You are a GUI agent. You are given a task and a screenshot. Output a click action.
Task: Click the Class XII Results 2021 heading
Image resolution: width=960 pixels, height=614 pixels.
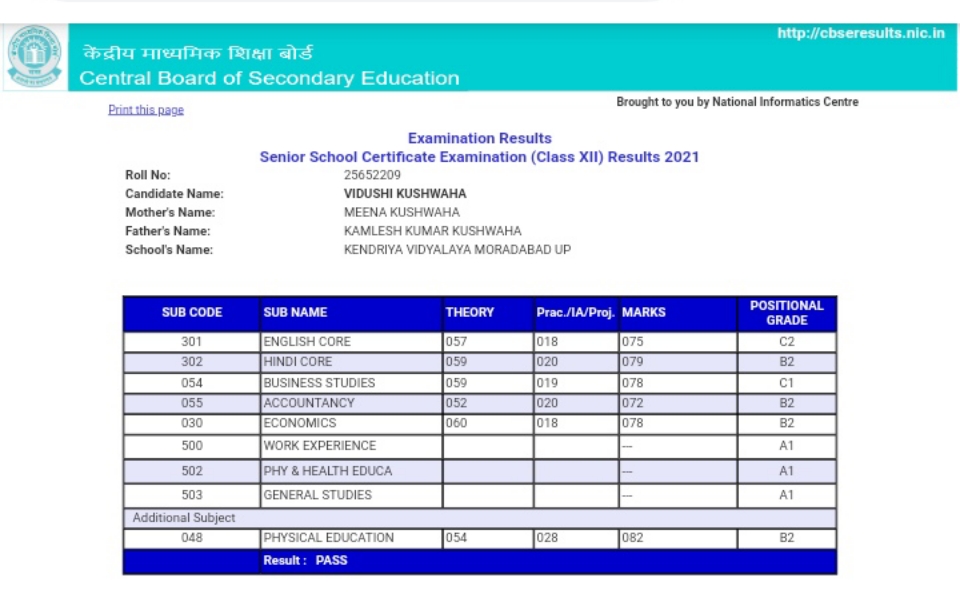[x=479, y=157]
